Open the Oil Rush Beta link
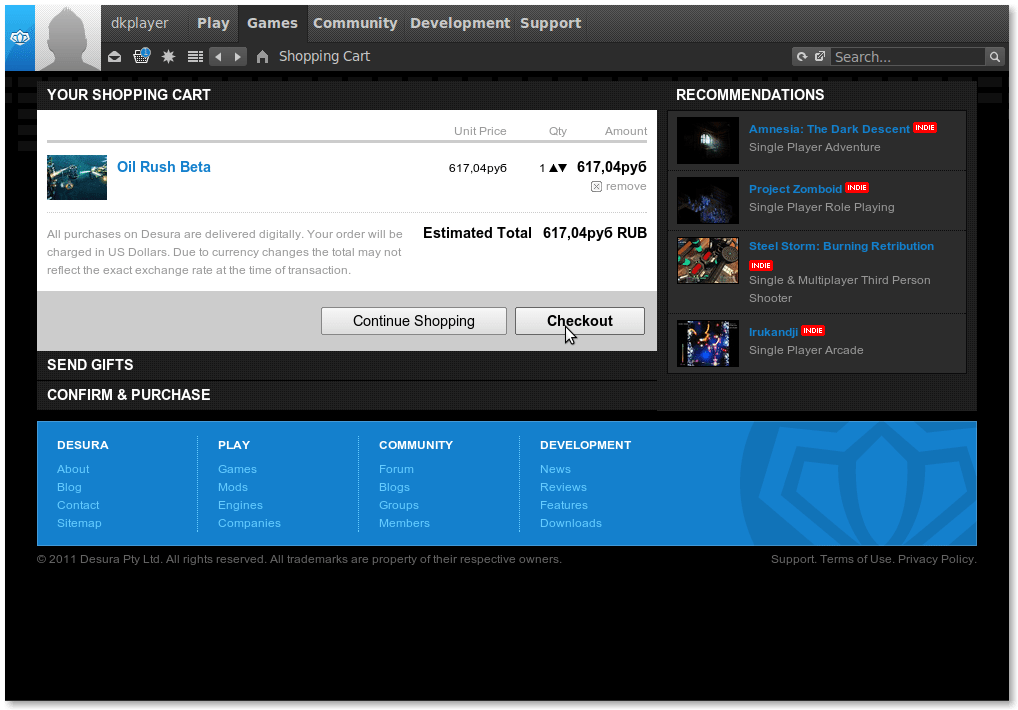Image resolution: width=1018 pixels, height=710 pixels. point(164,167)
